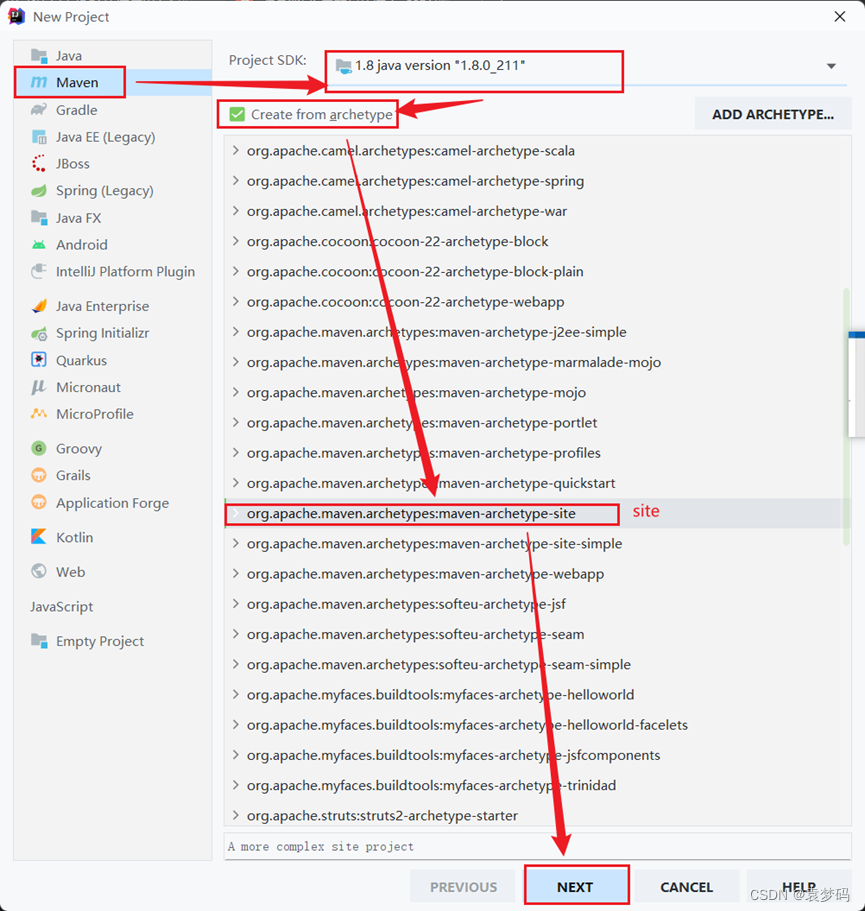
Task: Click the Java project type icon
Action: coord(39,56)
